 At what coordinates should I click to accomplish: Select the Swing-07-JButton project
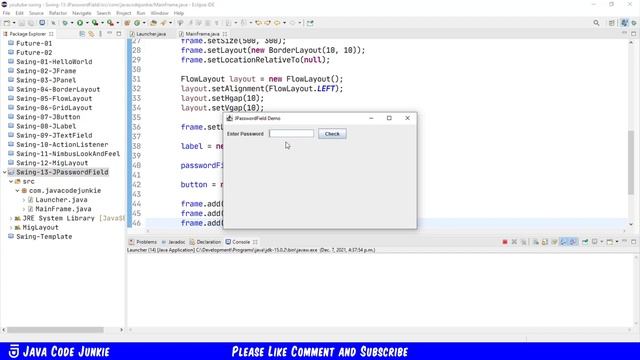pyautogui.click(x=48, y=117)
